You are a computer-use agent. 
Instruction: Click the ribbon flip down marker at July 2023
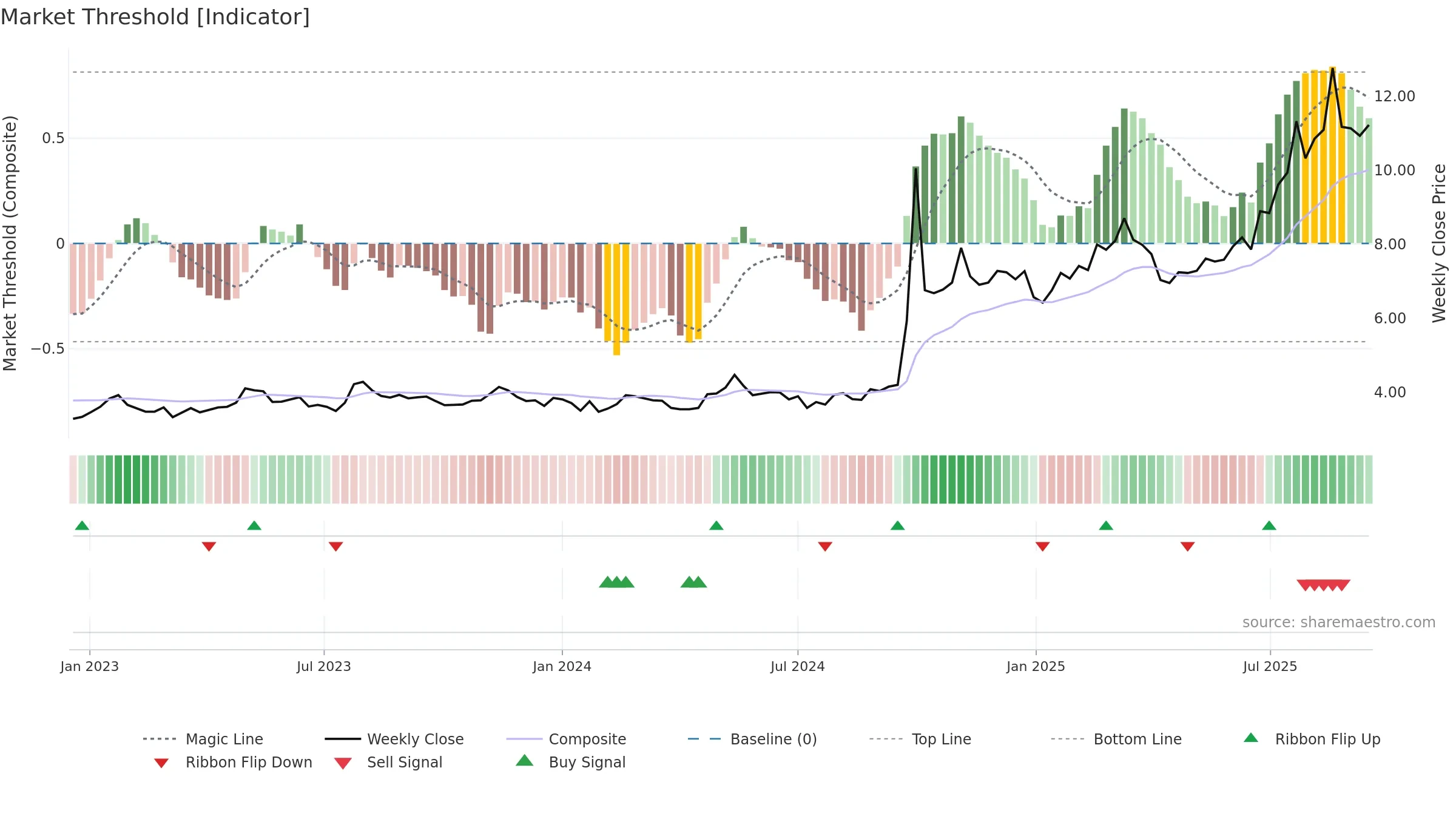[x=335, y=547]
